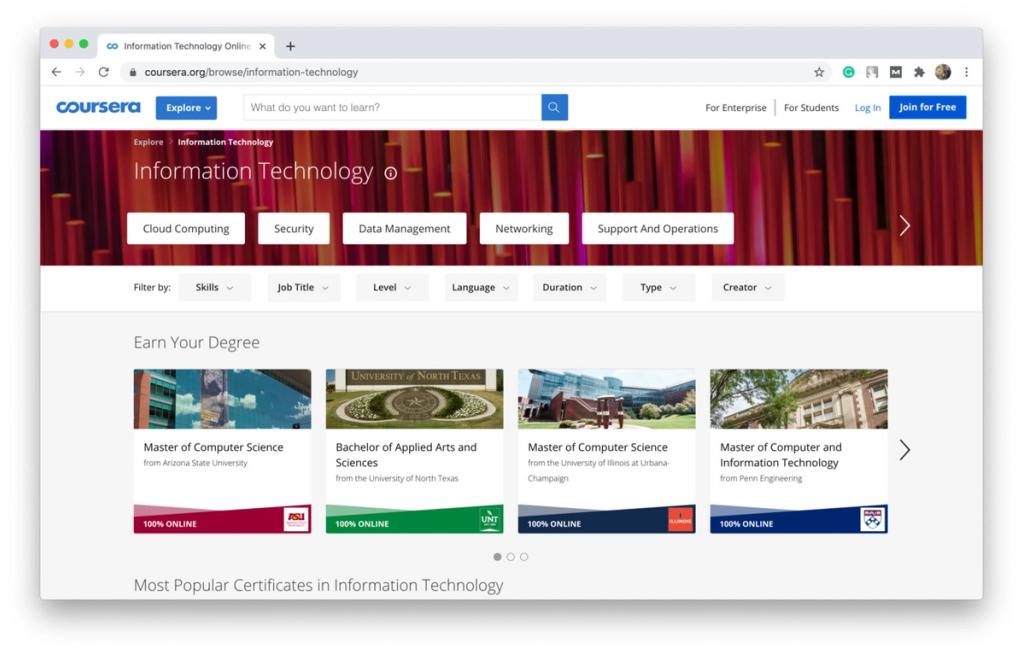The width and height of the screenshot is (1024, 654).
Task: Open Illinois campus building thumbnail
Action: tap(606, 399)
